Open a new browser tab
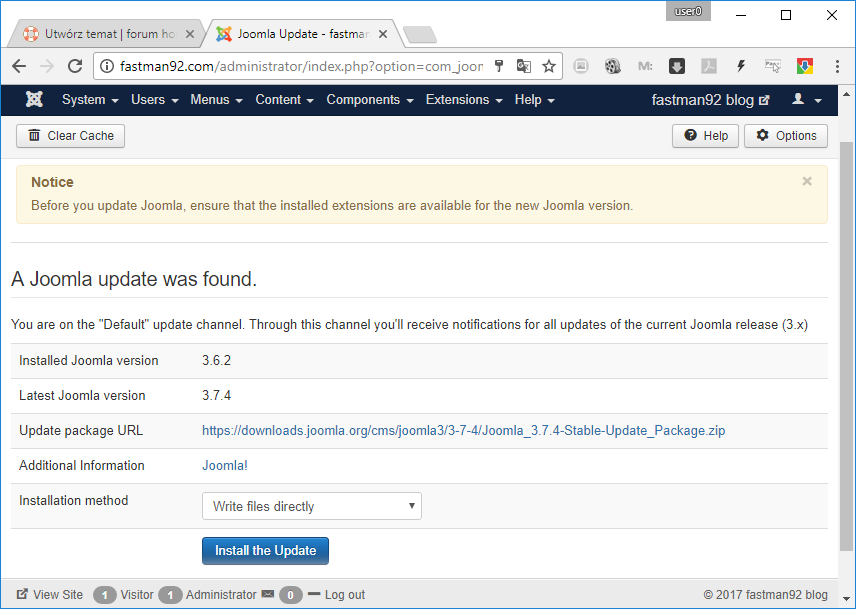The width and height of the screenshot is (856, 609). [419, 34]
